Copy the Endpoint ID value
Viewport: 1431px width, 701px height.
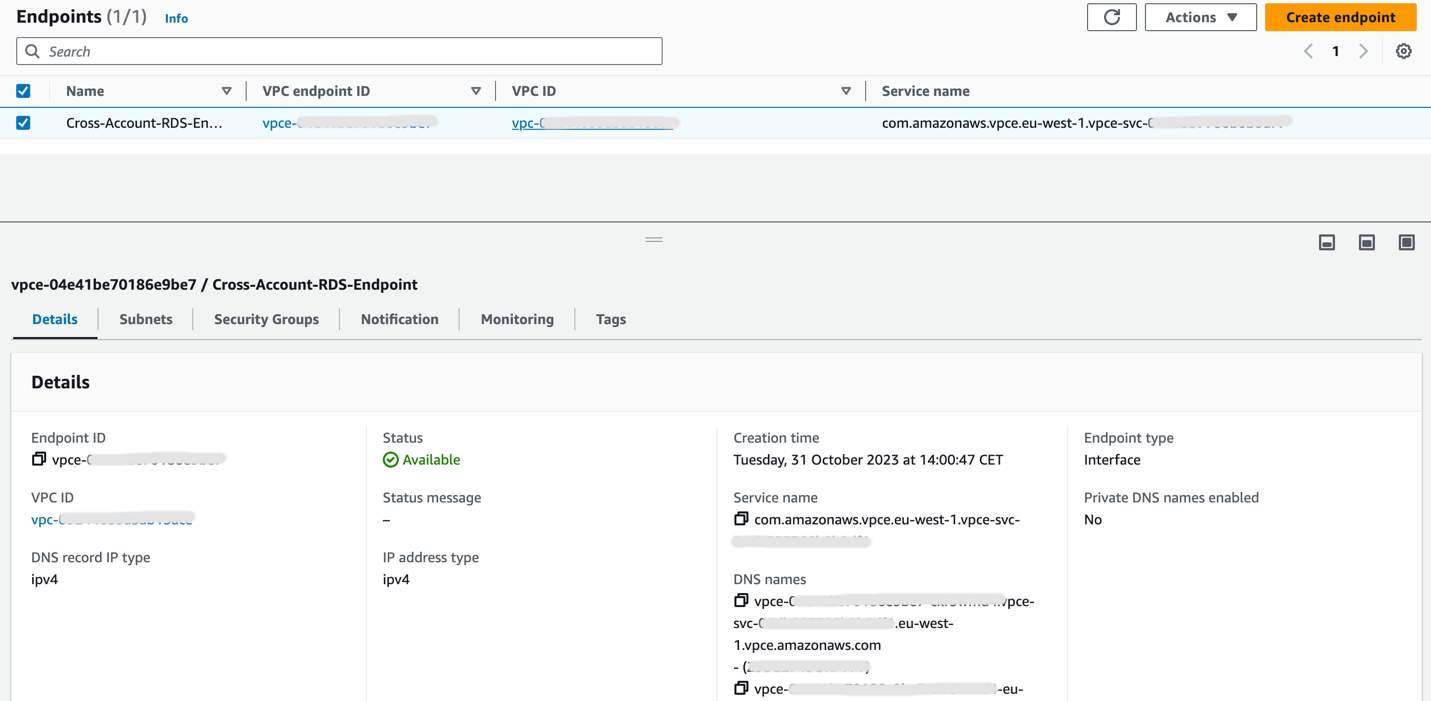pos(40,459)
